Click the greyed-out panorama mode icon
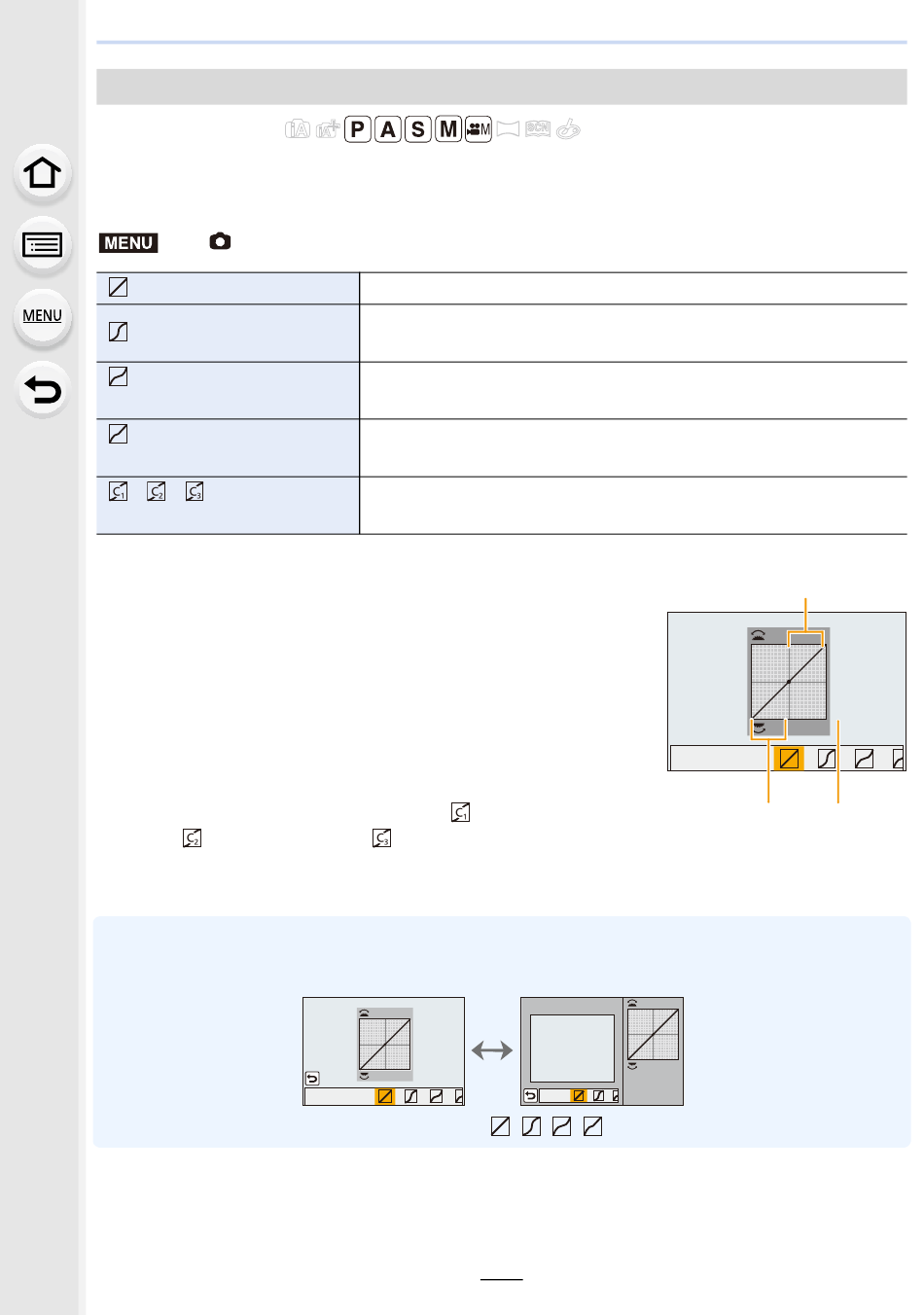Viewport: 924px width, 1315px height. tap(508, 128)
